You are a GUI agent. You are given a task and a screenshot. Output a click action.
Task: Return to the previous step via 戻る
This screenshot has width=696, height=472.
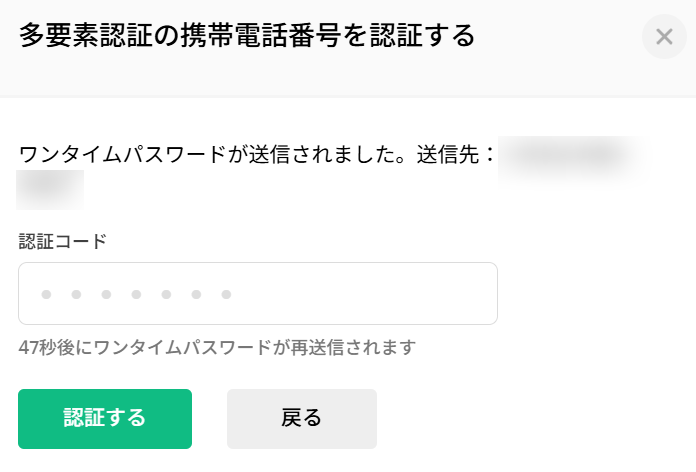[x=301, y=418]
